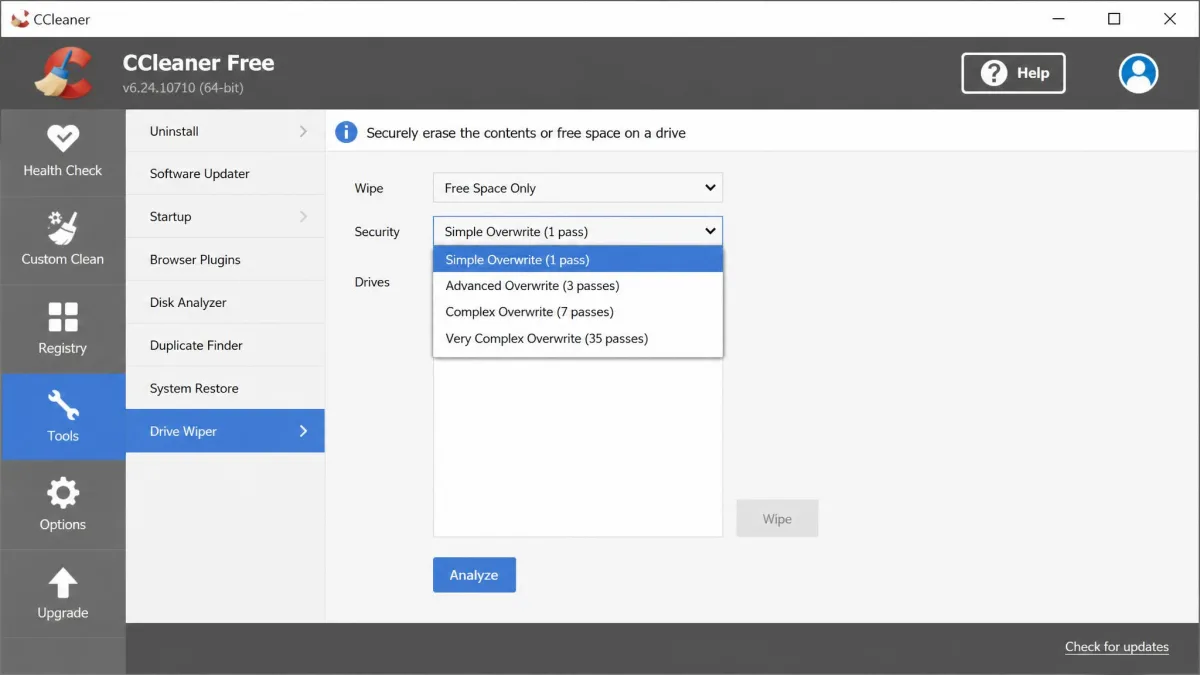
Task: Open the Browser Plugins tool
Action: point(225,260)
